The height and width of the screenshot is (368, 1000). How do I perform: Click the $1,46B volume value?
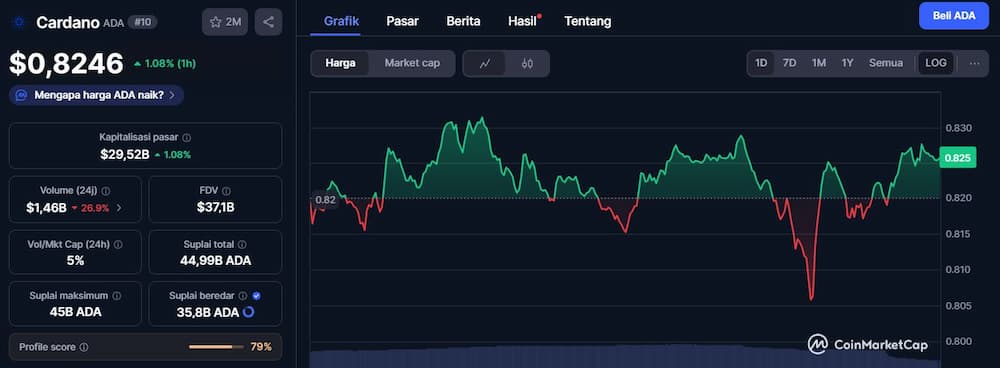coord(46,208)
